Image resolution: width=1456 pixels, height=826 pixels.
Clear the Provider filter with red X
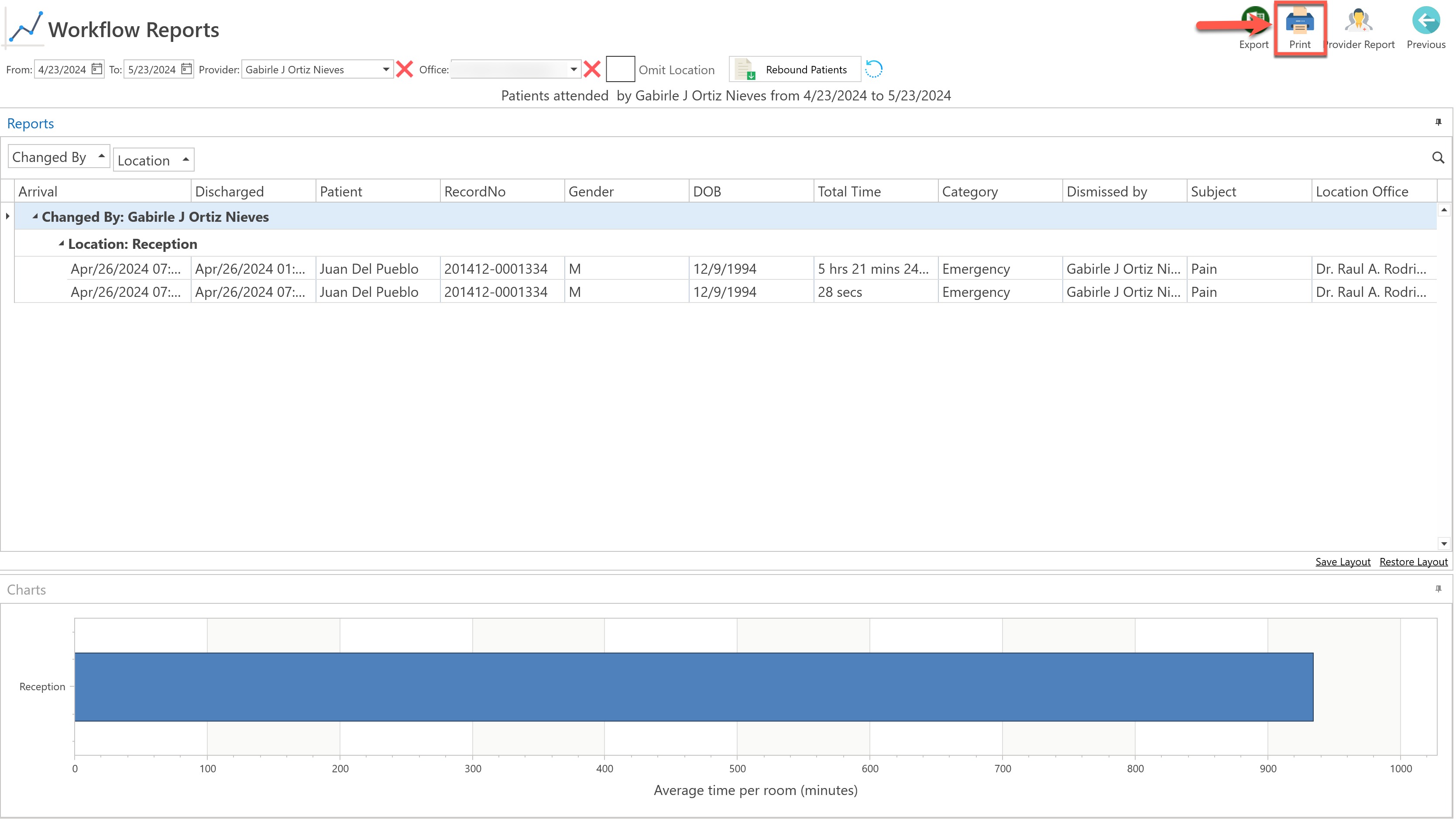click(x=405, y=69)
